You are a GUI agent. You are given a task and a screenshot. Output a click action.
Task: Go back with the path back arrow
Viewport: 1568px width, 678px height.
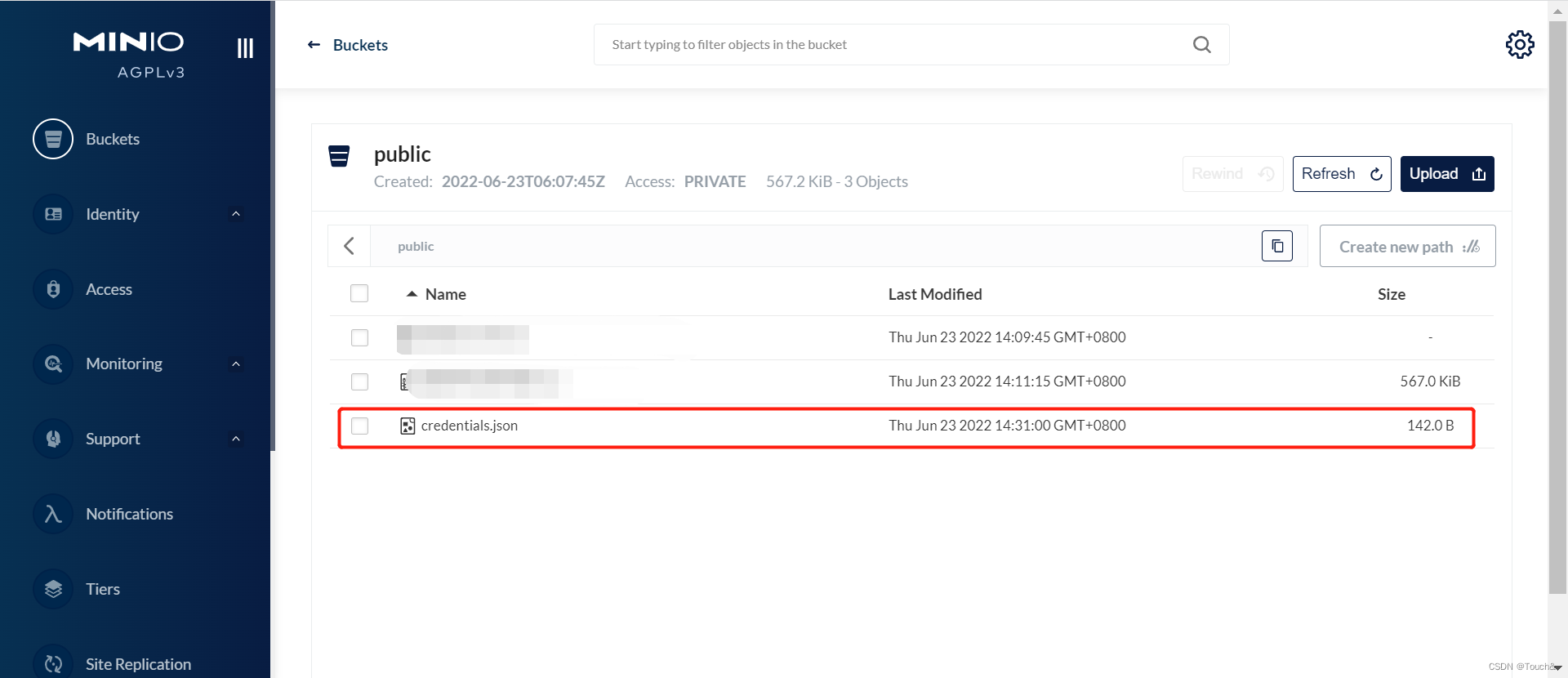(x=349, y=246)
